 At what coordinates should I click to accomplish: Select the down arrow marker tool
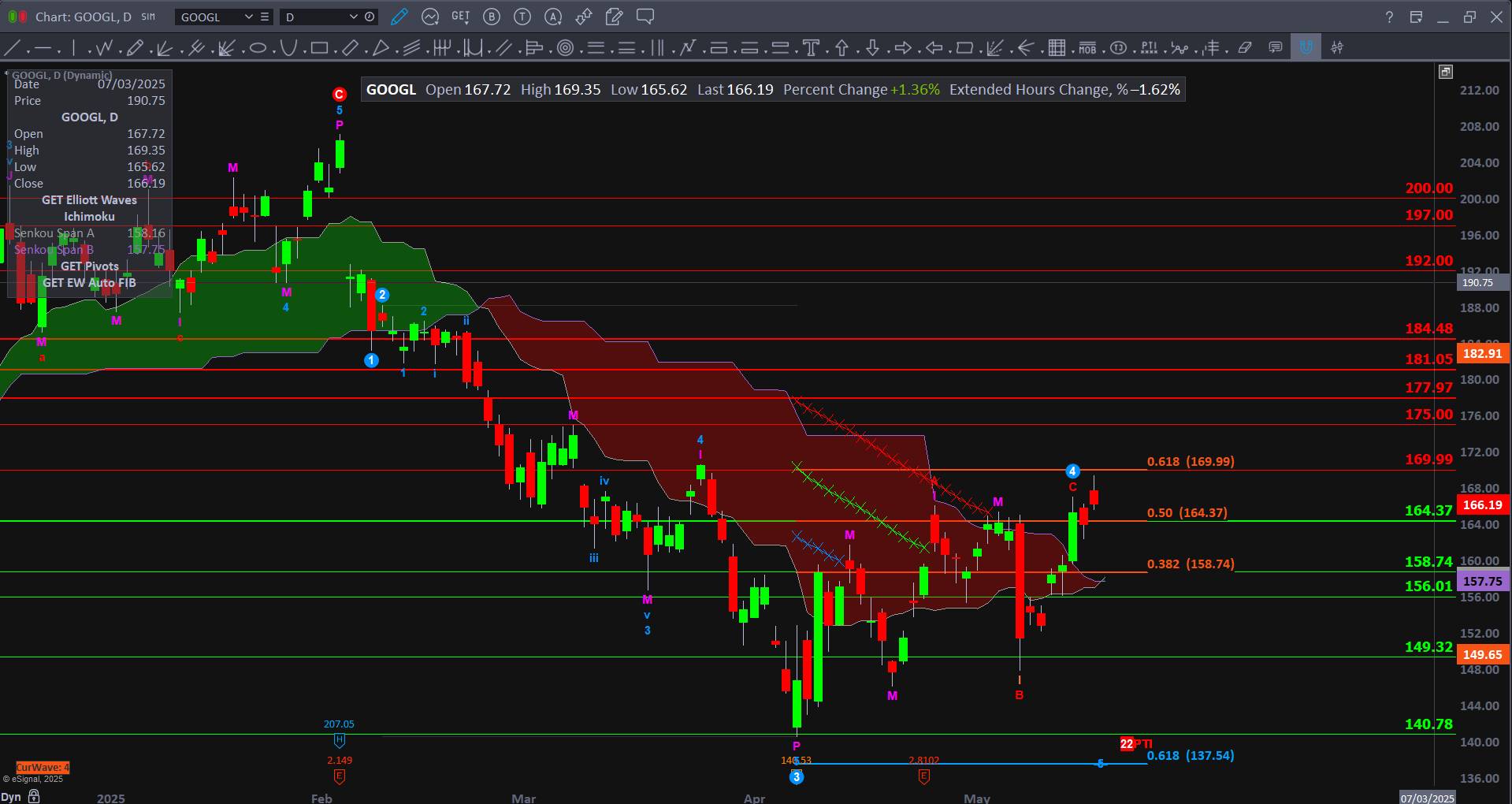(872, 48)
